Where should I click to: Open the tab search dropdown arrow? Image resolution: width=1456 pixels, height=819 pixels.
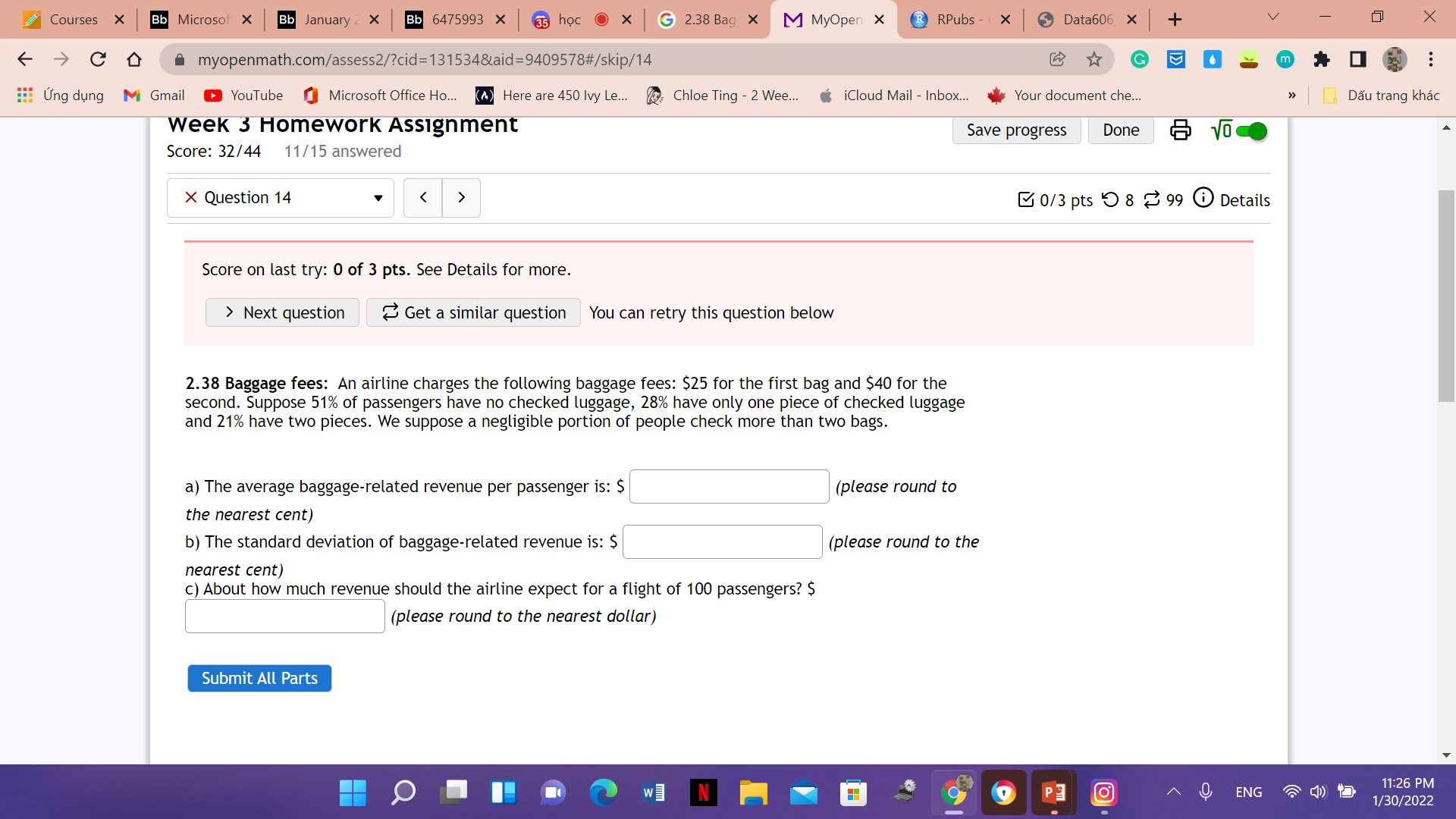pos(1273,17)
